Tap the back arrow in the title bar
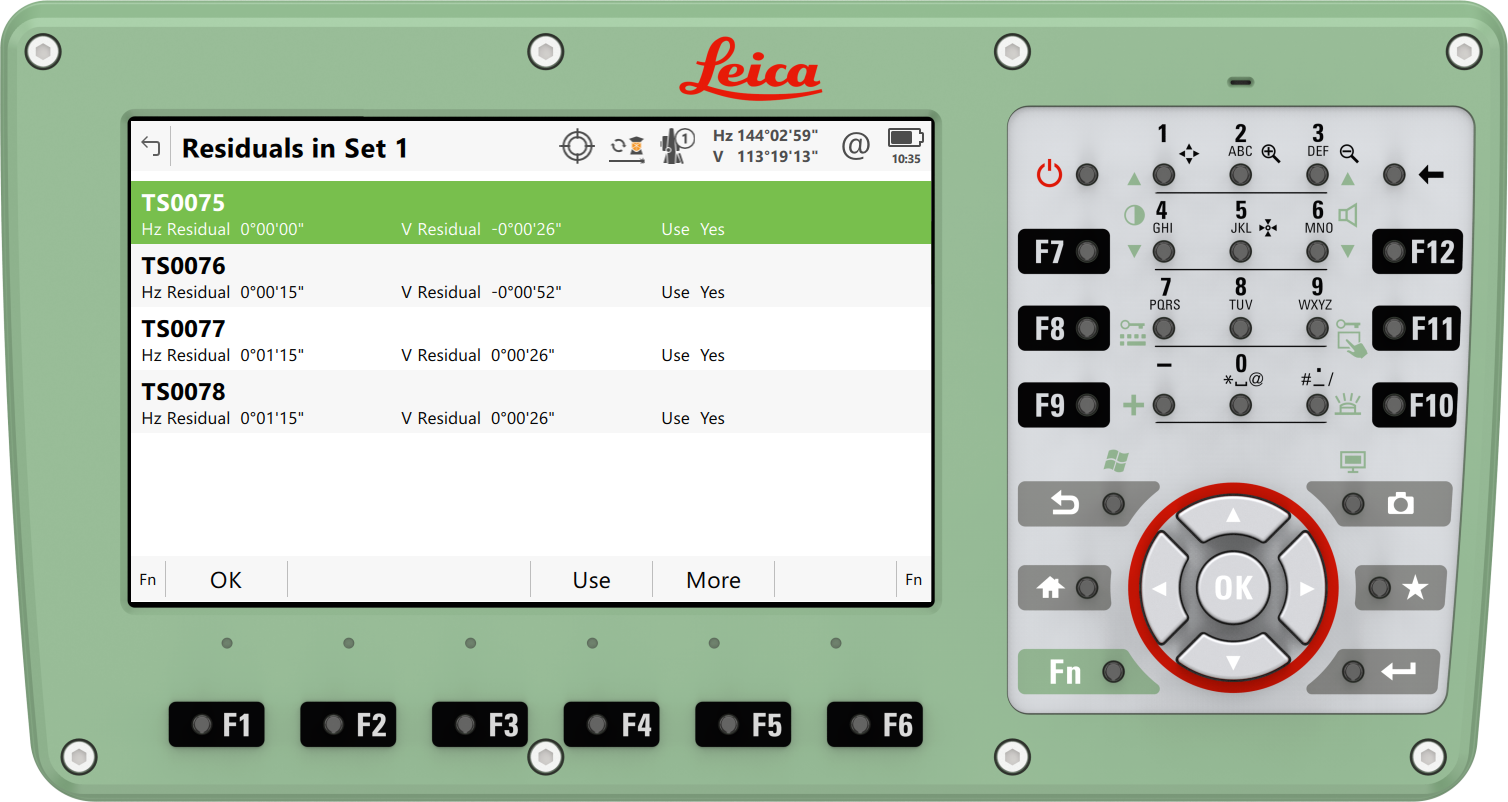 coord(151,147)
